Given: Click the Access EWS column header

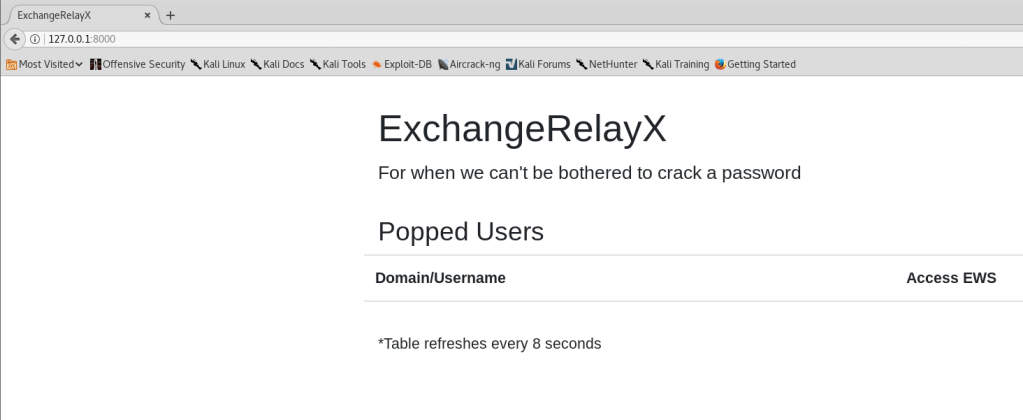Looking at the screenshot, I should [950, 278].
